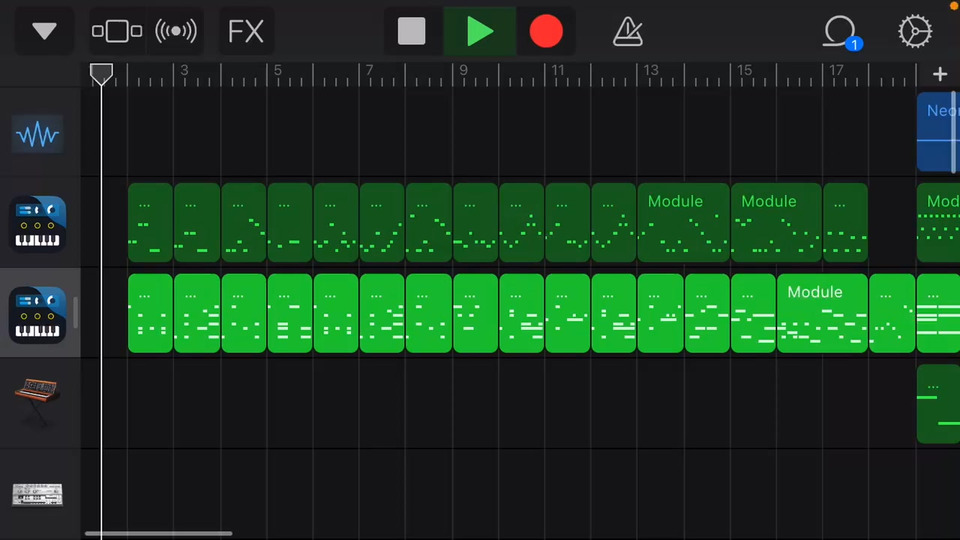Viewport: 960px width, 540px height.
Task: Select the first bright green region at bar 2
Action: 150,313
